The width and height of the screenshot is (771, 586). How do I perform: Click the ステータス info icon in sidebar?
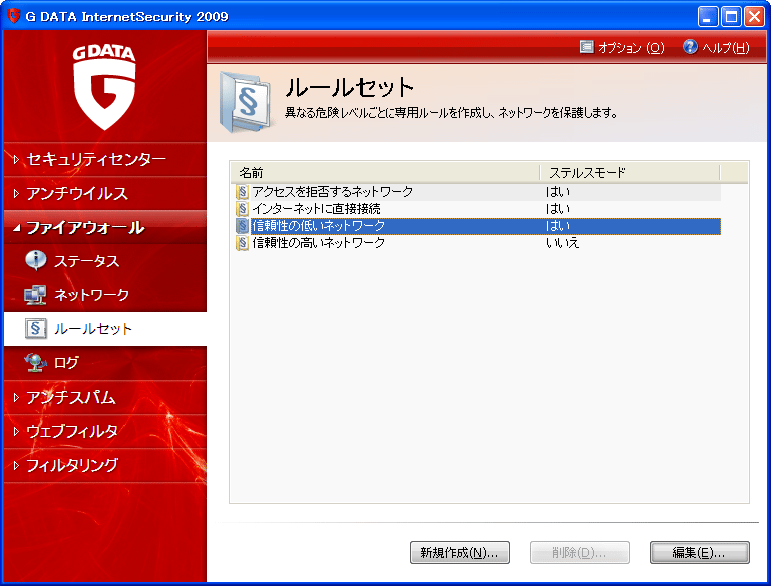click(36, 261)
